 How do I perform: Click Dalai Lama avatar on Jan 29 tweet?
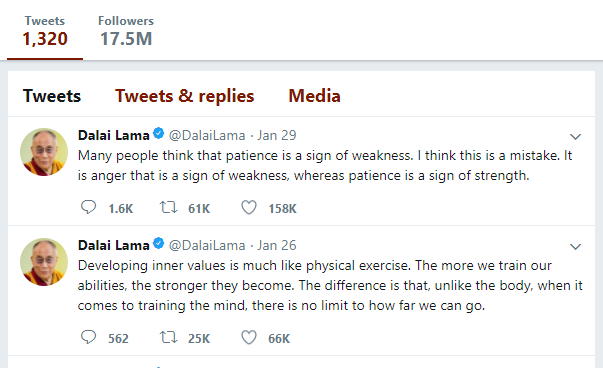pyautogui.click(x=44, y=152)
